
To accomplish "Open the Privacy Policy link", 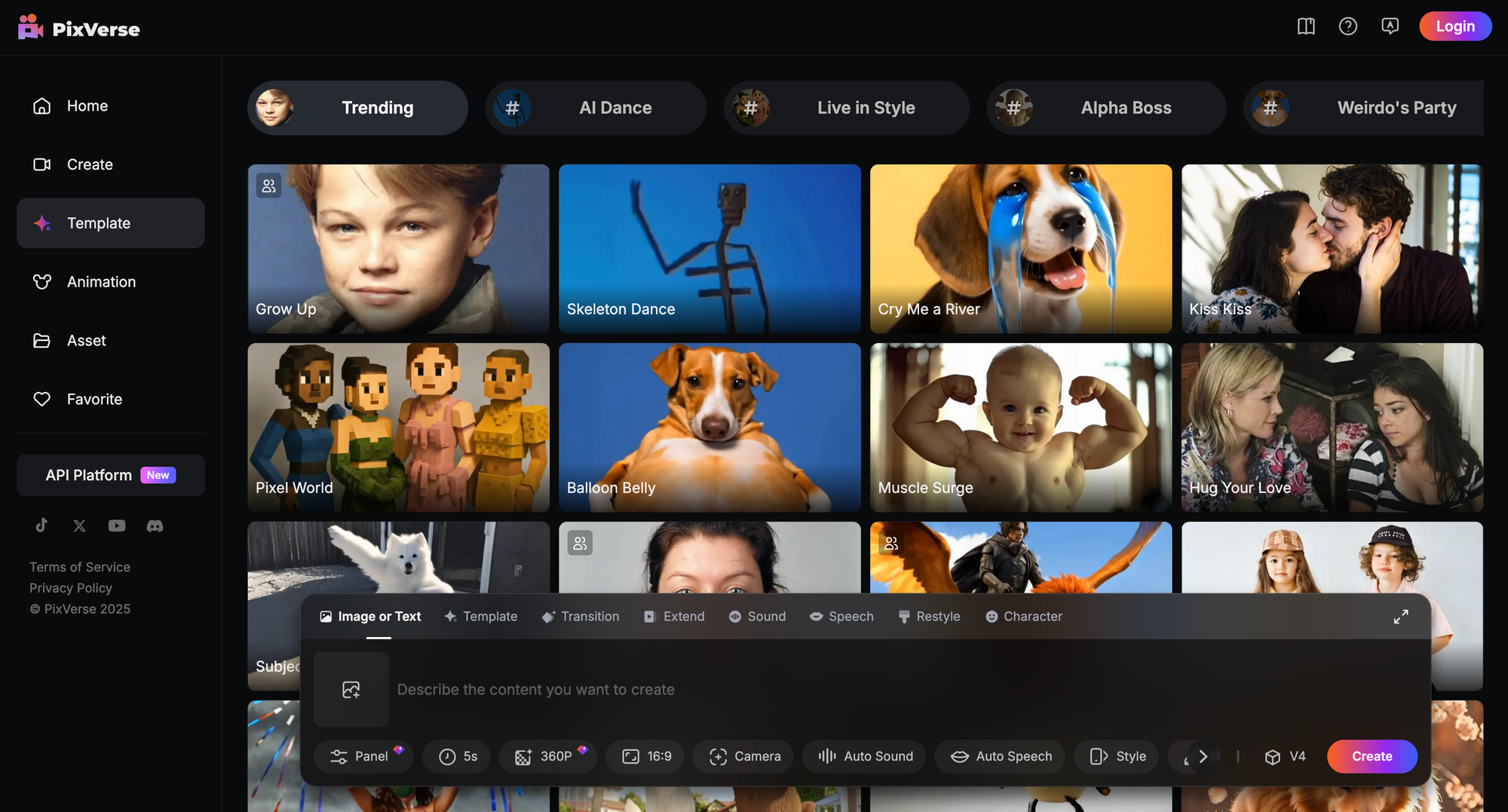I will tap(71, 588).
